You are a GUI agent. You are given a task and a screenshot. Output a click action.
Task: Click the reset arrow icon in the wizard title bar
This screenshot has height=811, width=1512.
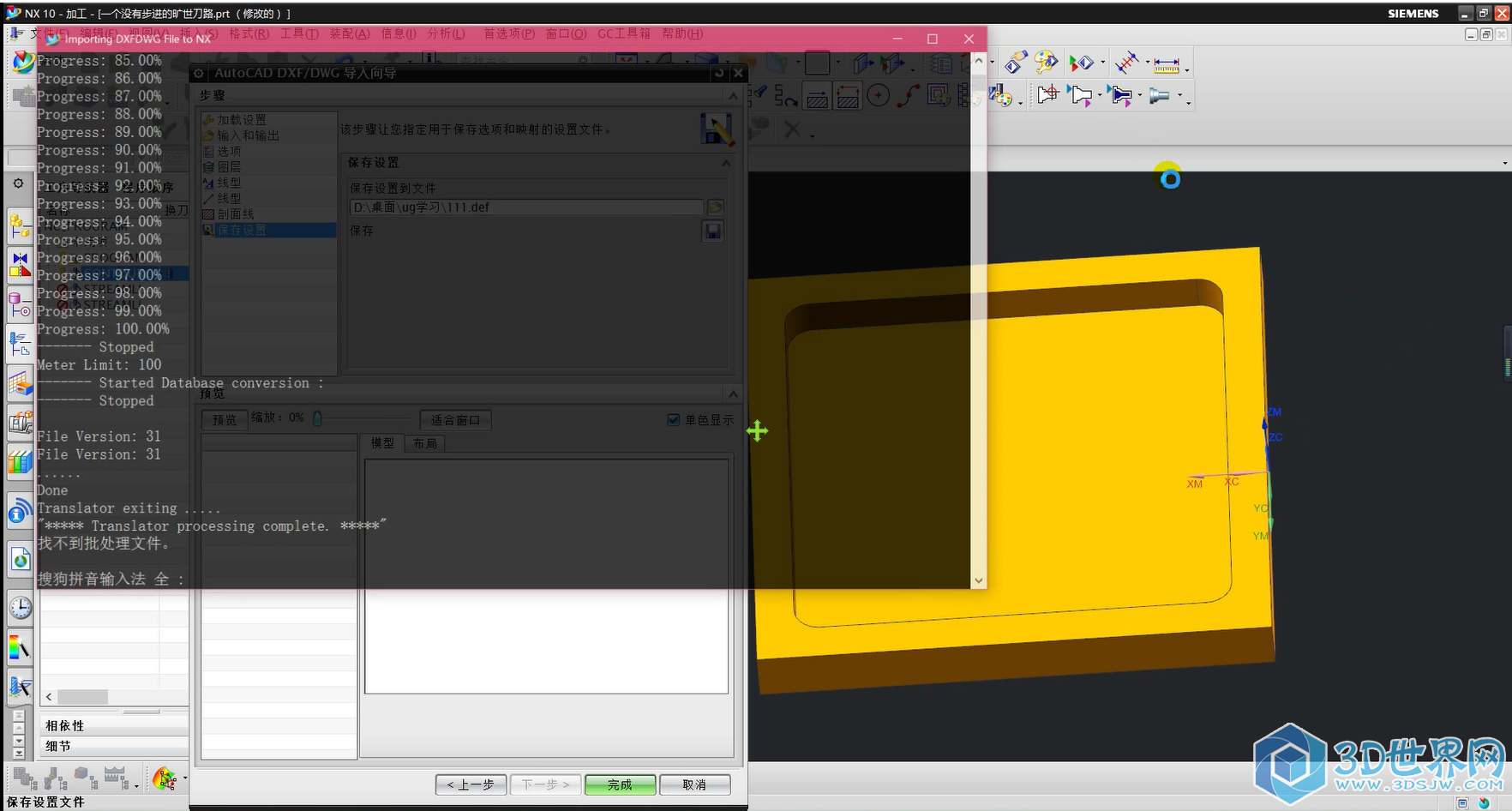pos(719,74)
